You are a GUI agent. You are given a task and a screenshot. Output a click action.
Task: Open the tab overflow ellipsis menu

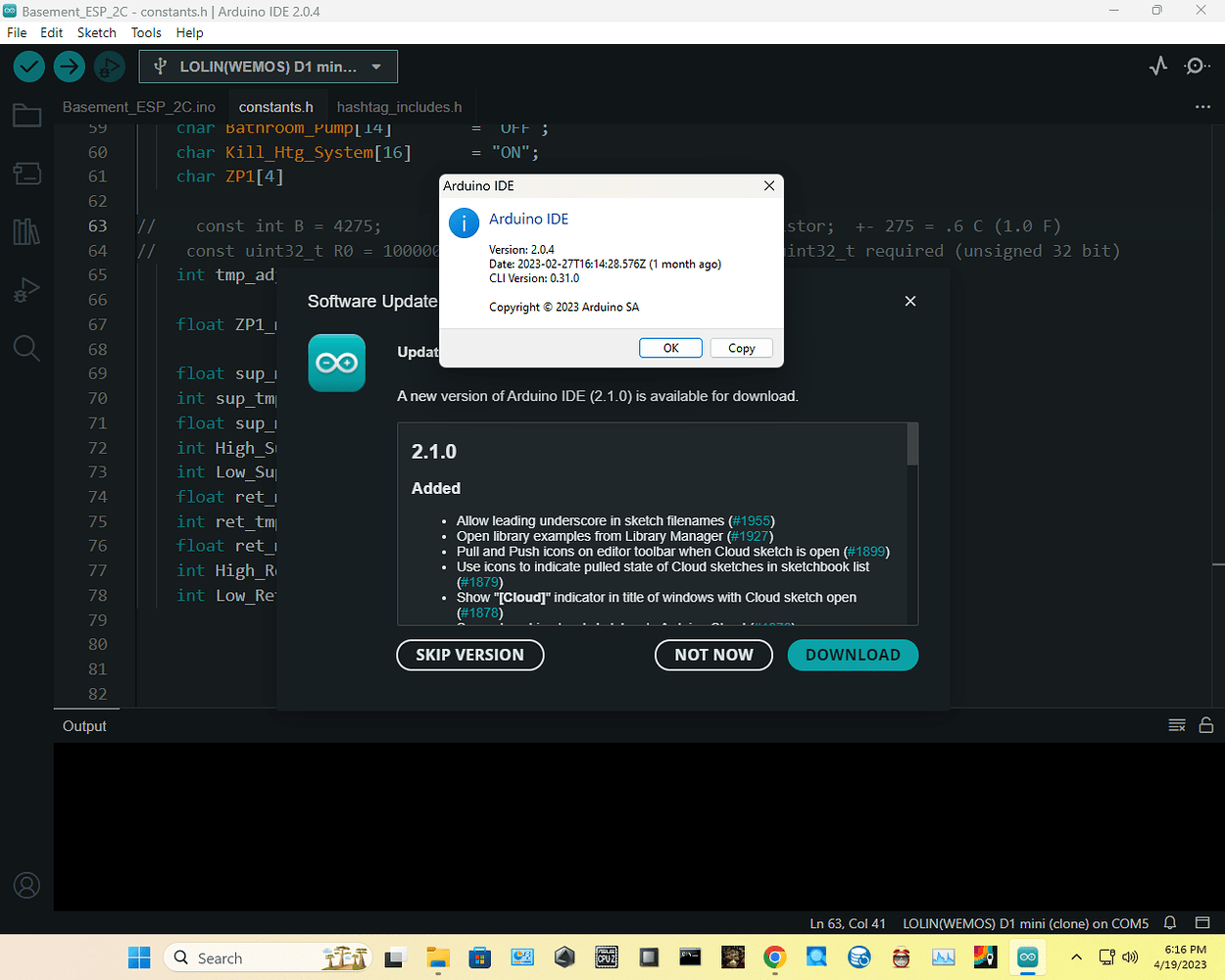1202,107
